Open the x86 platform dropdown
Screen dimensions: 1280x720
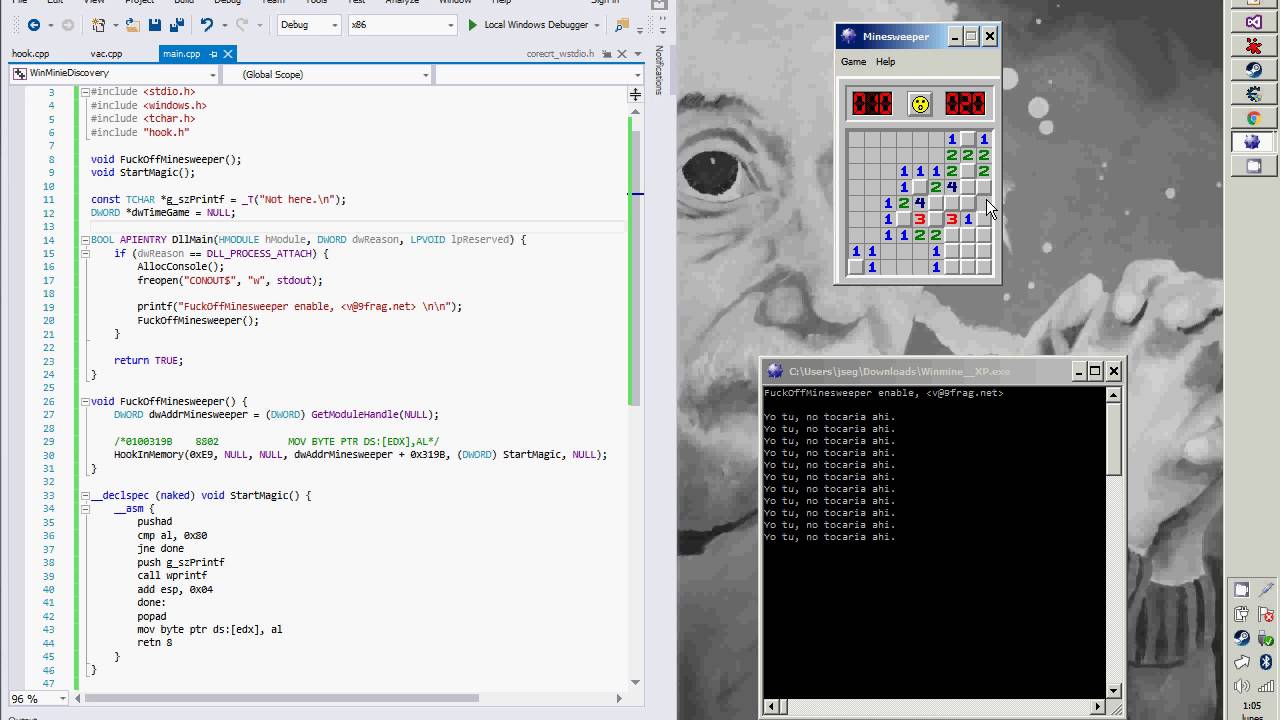coord(401,25)
